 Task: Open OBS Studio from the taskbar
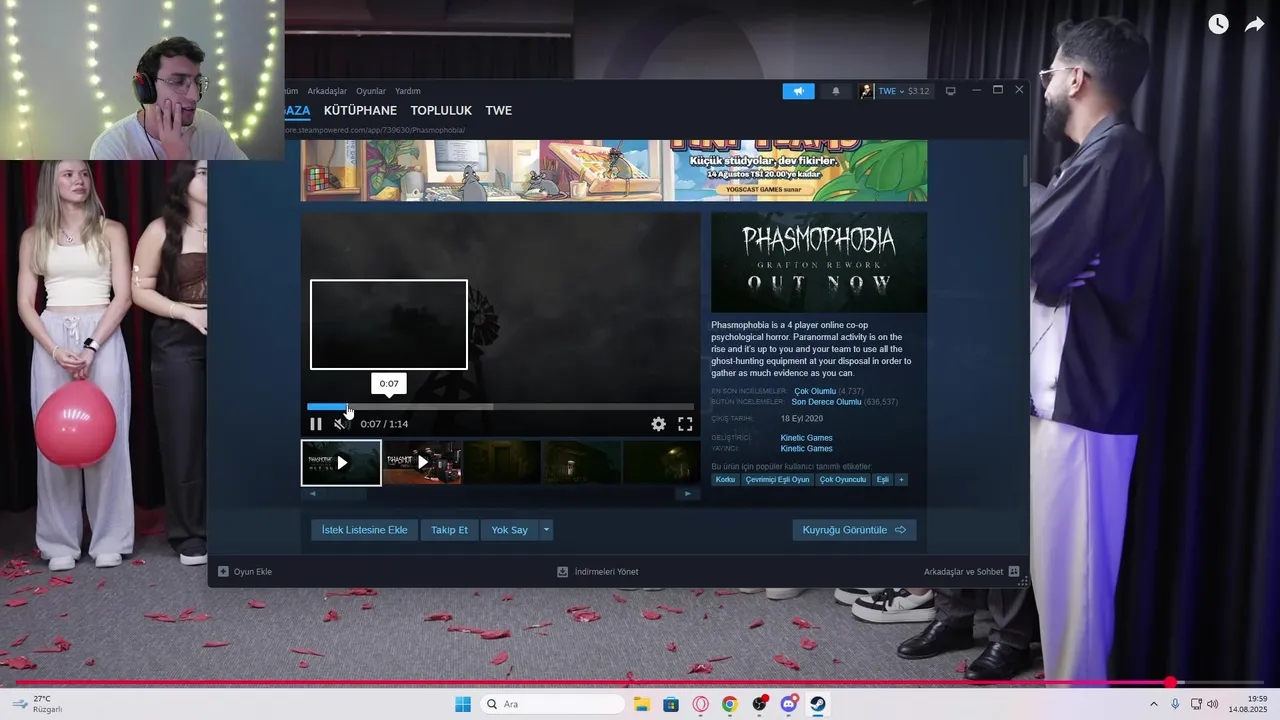tap(760, 704)
